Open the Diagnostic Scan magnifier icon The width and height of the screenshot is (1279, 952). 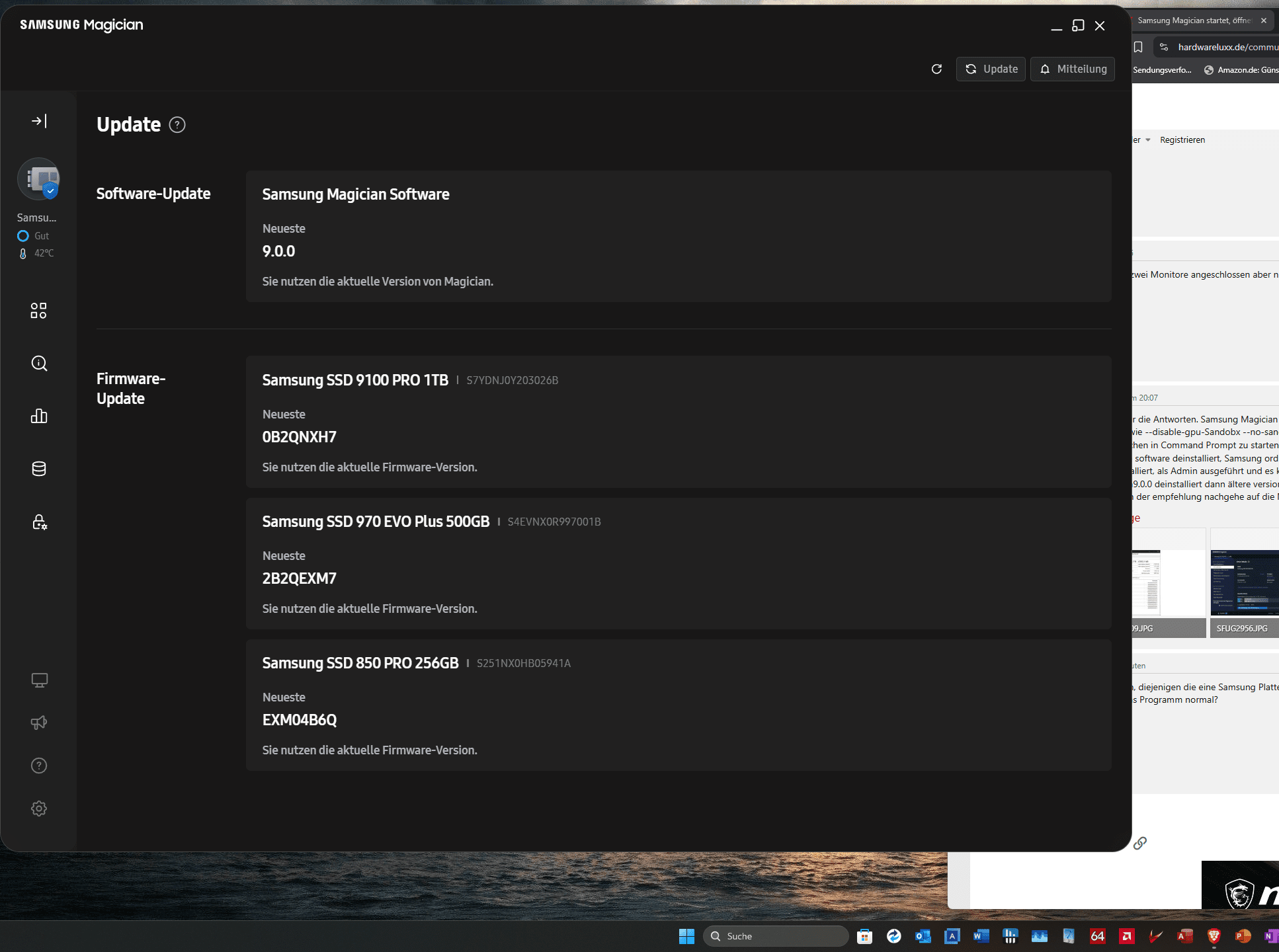coord(39,364)
